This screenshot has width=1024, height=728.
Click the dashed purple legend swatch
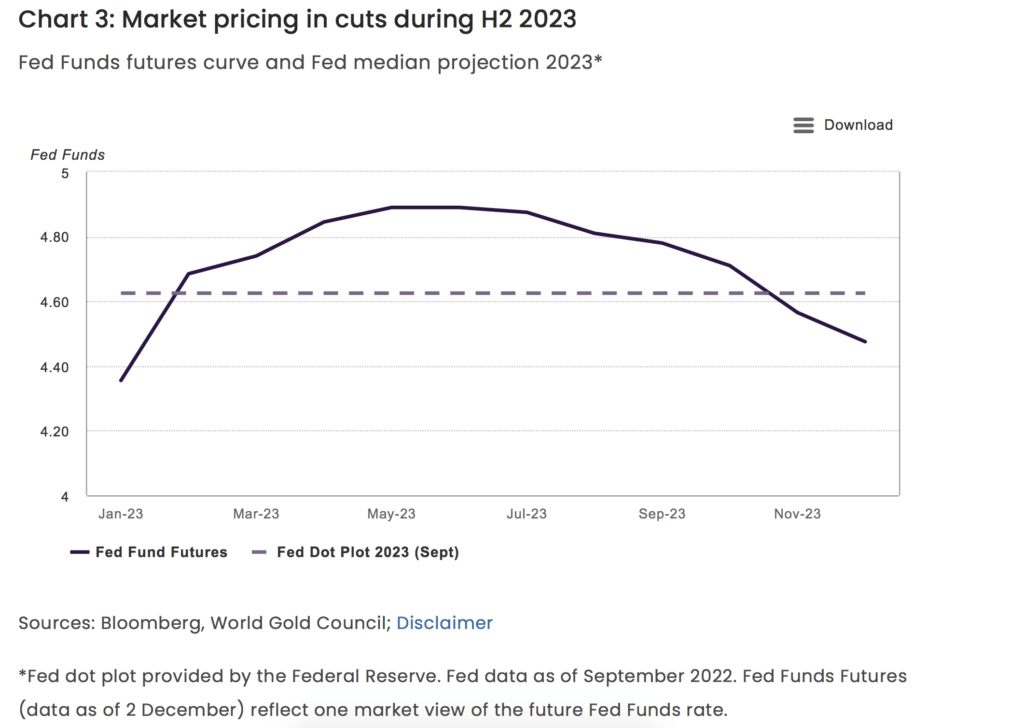click(259, 552)
